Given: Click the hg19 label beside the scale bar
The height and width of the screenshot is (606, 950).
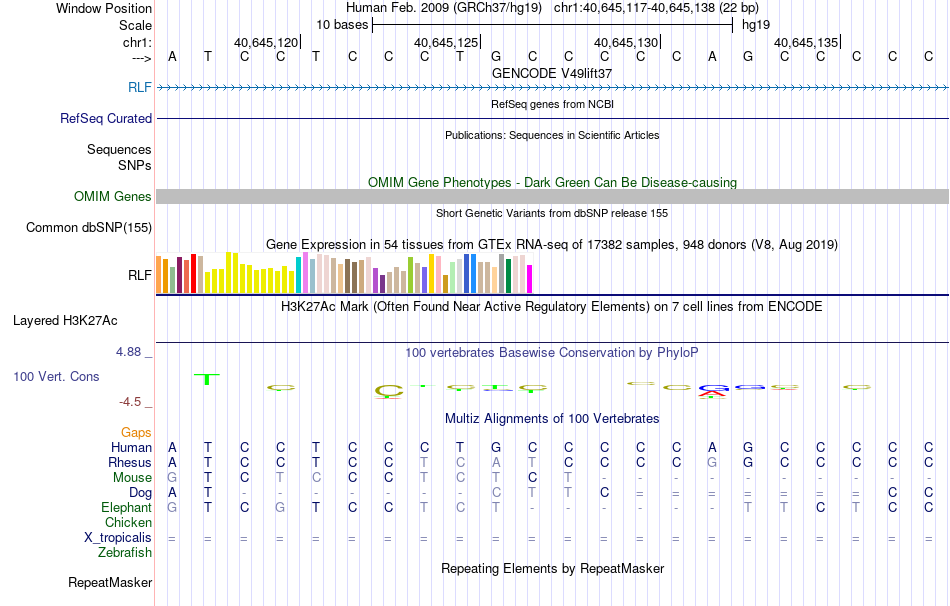Looking at the screenshot, I should click(x=756, y=25).
